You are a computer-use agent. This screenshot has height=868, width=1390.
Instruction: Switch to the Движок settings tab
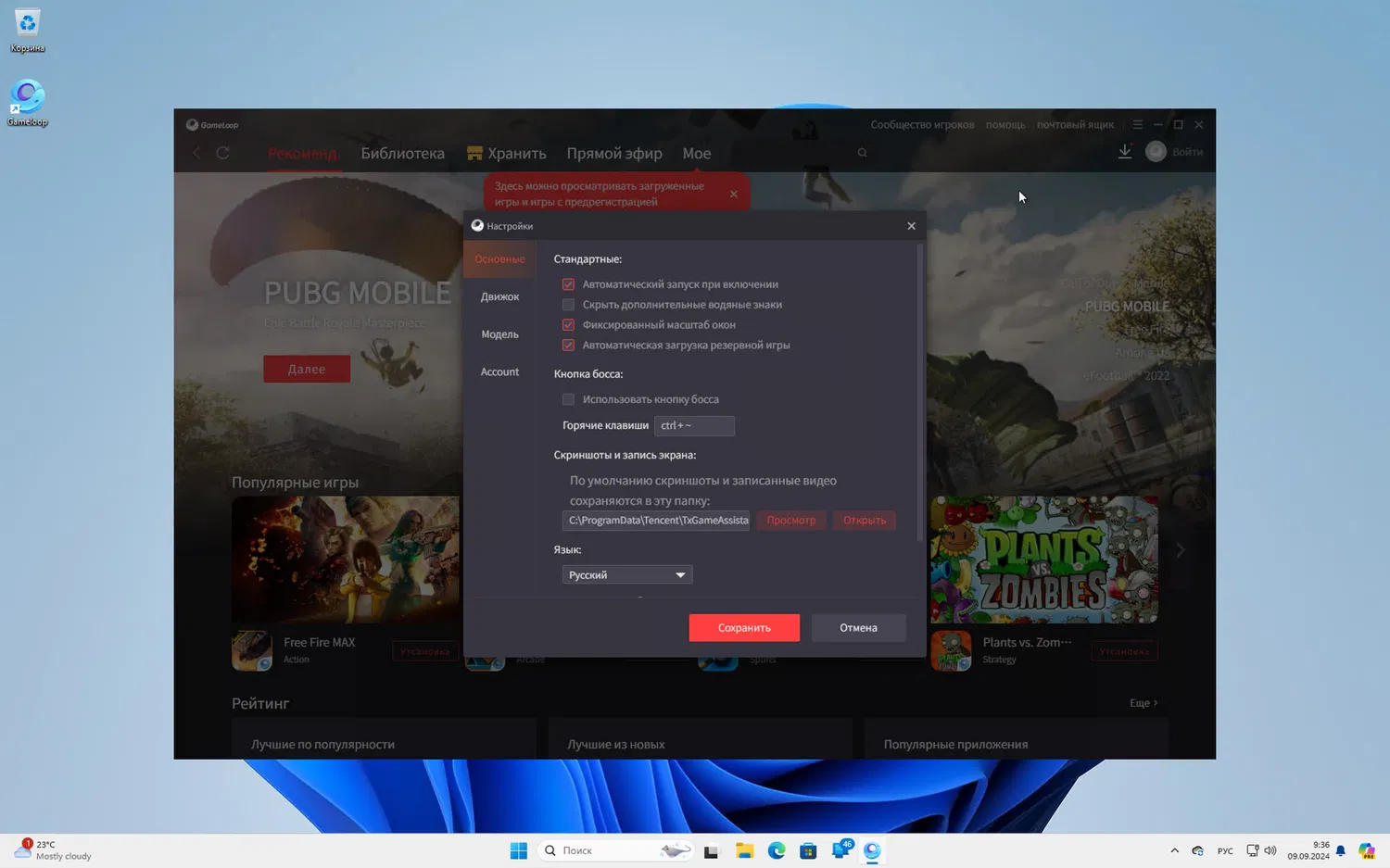[x=499, y=296]
